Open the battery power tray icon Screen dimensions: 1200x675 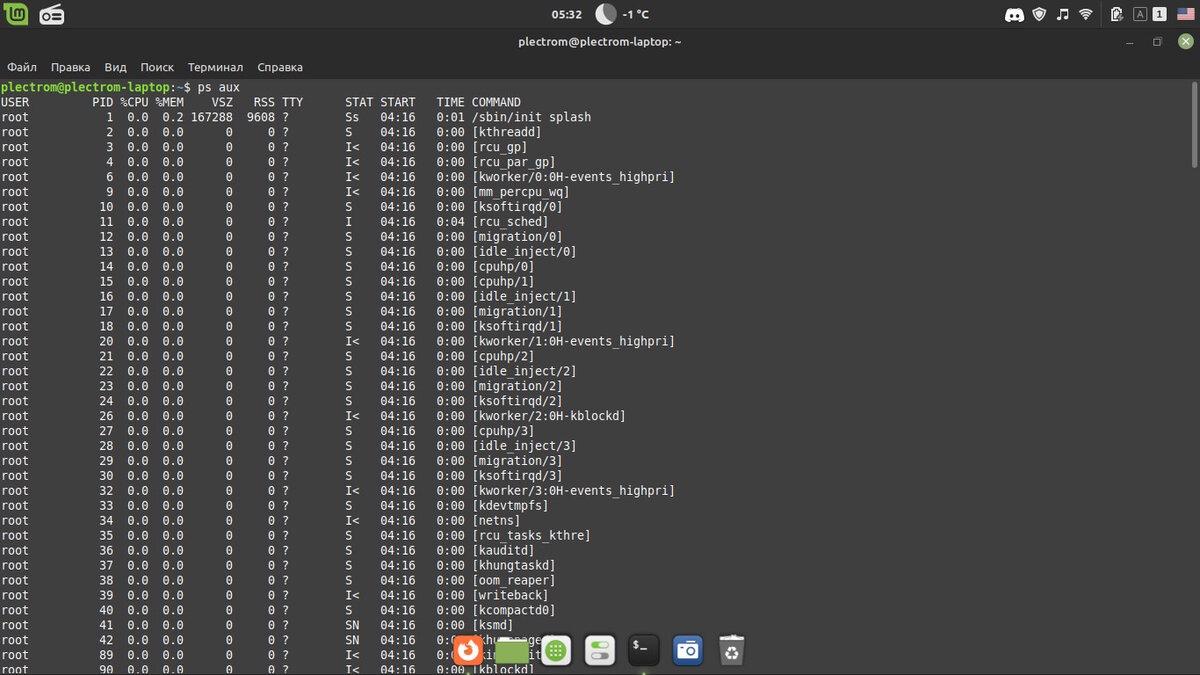coord(1117,14)
